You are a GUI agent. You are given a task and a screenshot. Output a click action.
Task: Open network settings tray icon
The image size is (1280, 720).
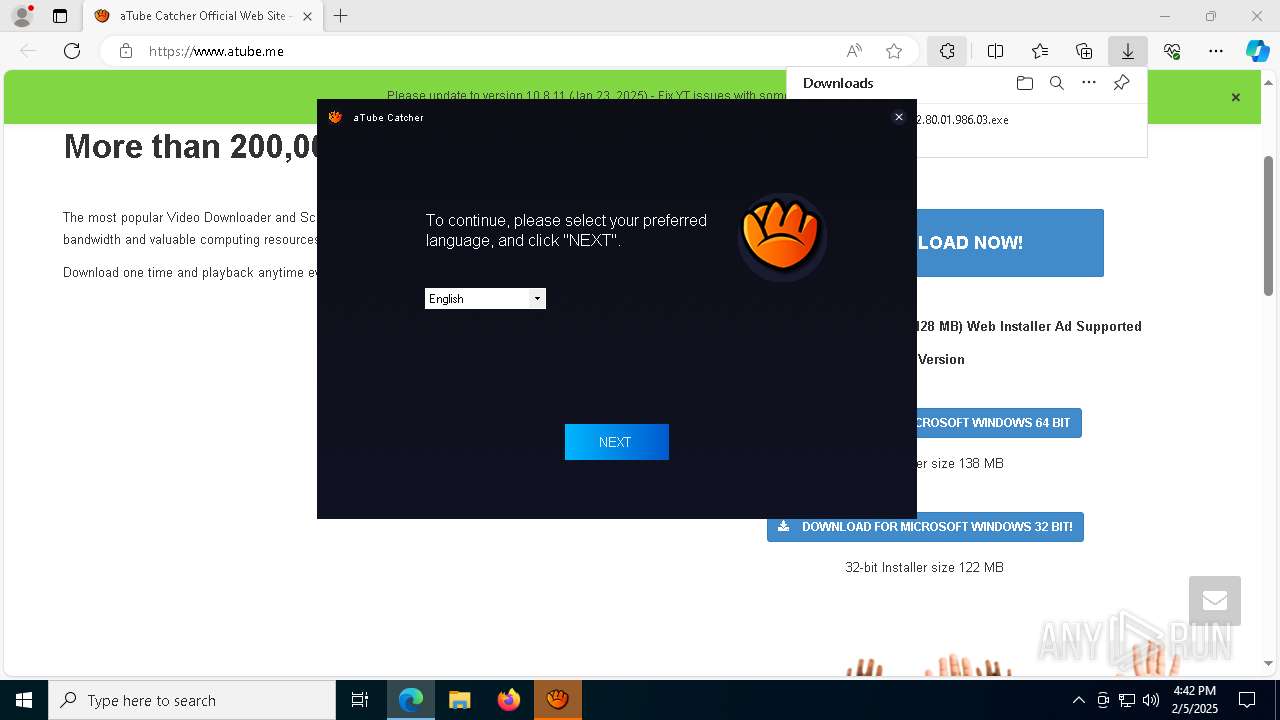tap(1127, 700)
